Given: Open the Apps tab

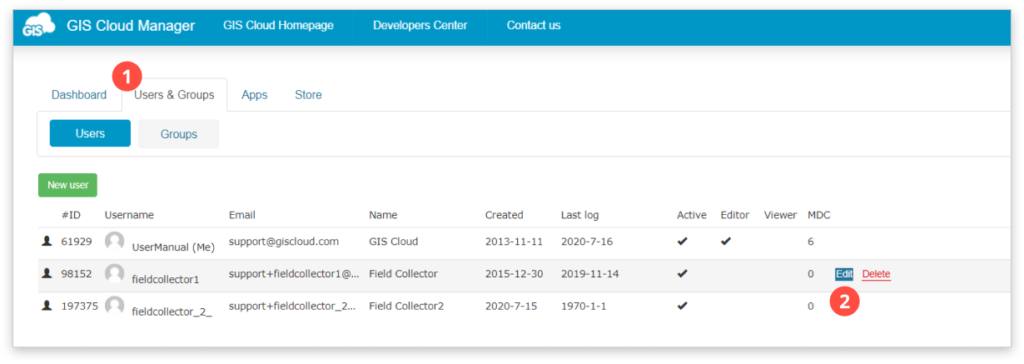Looking at the screenshot, I should pyautogui.click(x=255, y=95).
